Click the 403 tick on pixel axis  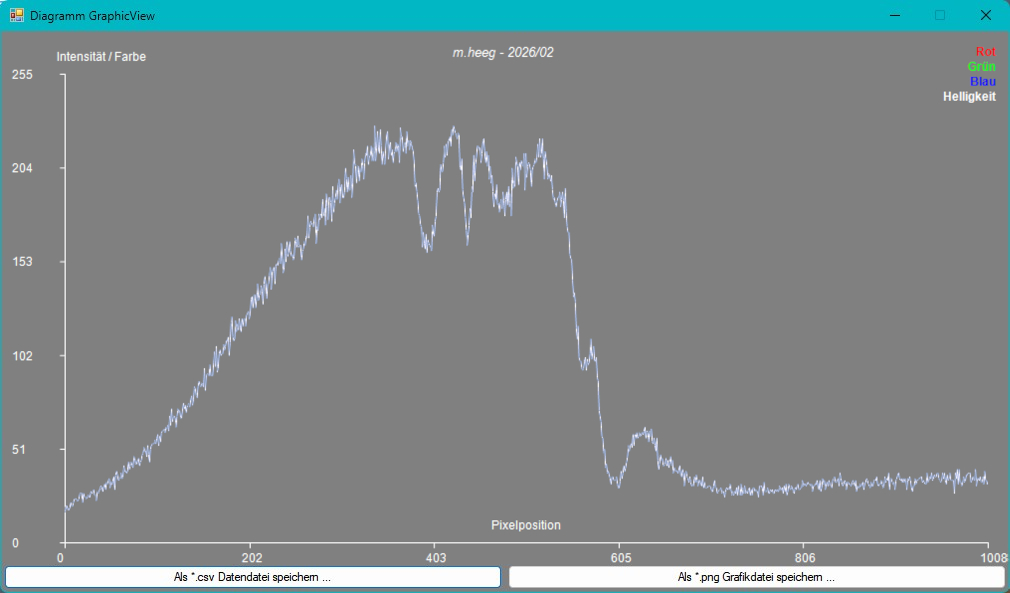coord(436,558)
